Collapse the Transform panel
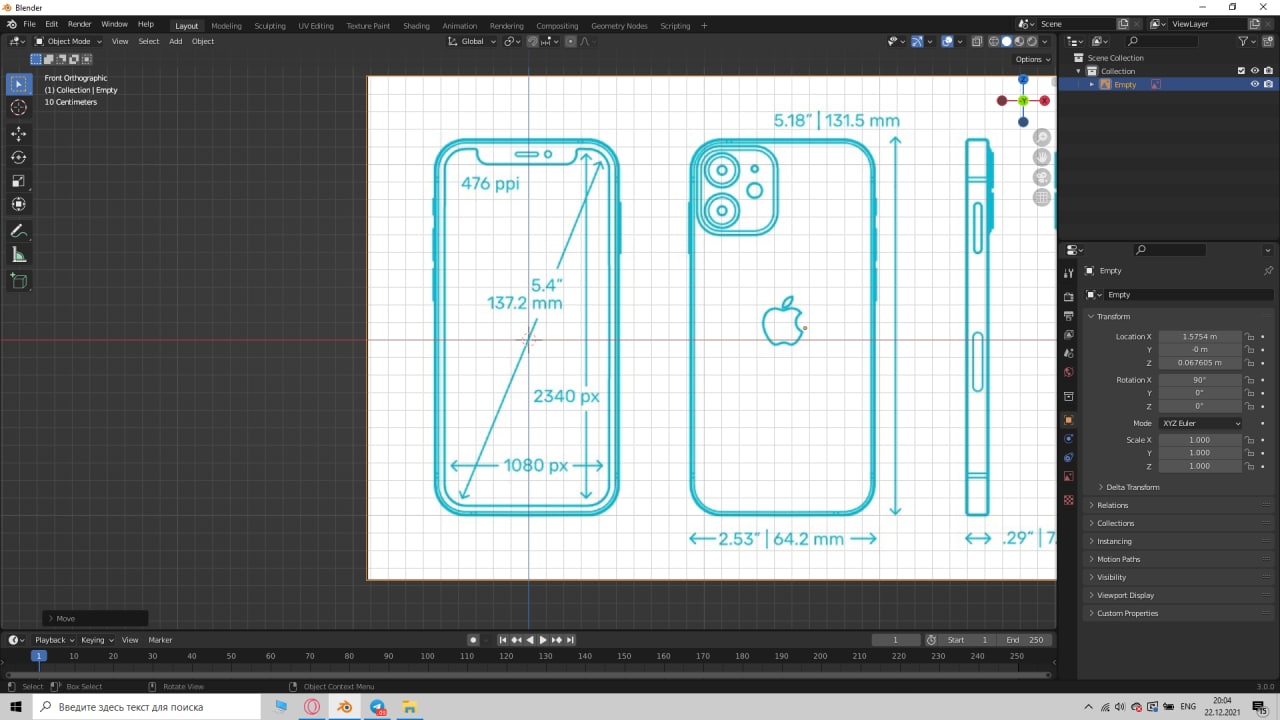The image size is (1280, 720). click(x=1113, y=316)
